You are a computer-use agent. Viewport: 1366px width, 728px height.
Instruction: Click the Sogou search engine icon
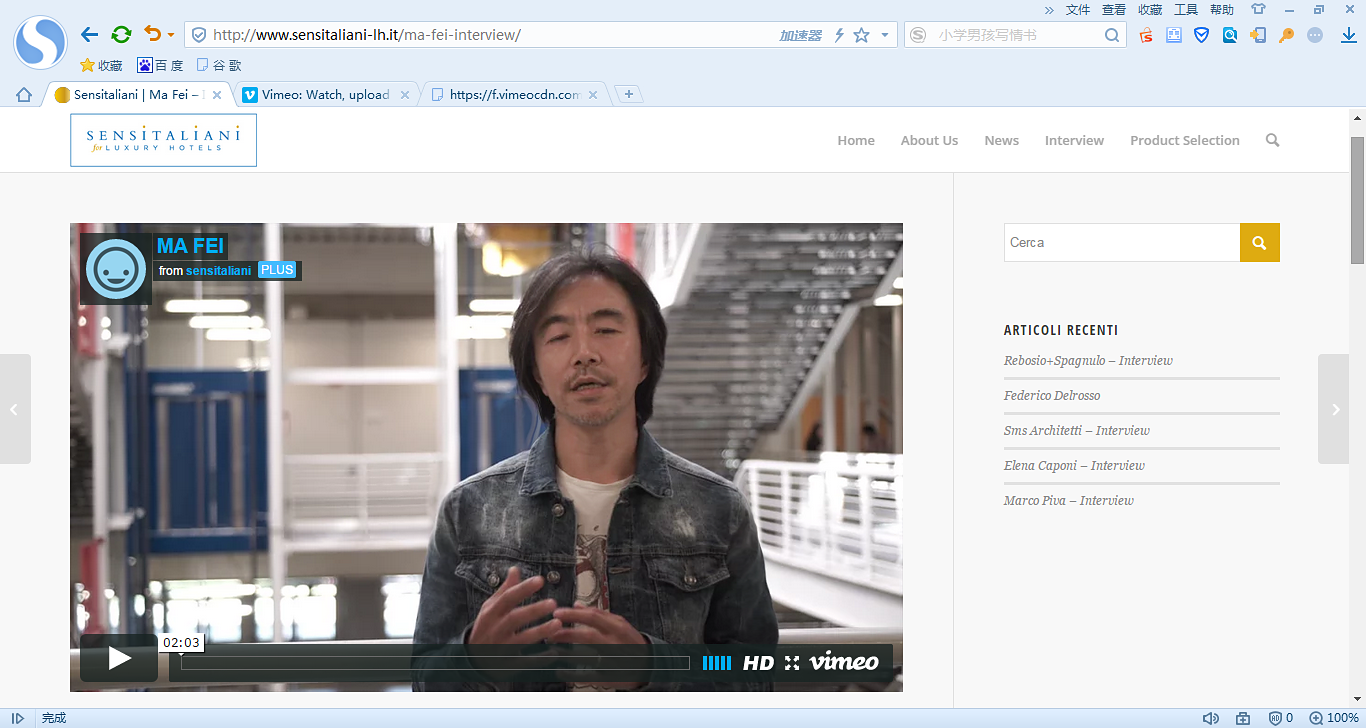pos(919,35)
